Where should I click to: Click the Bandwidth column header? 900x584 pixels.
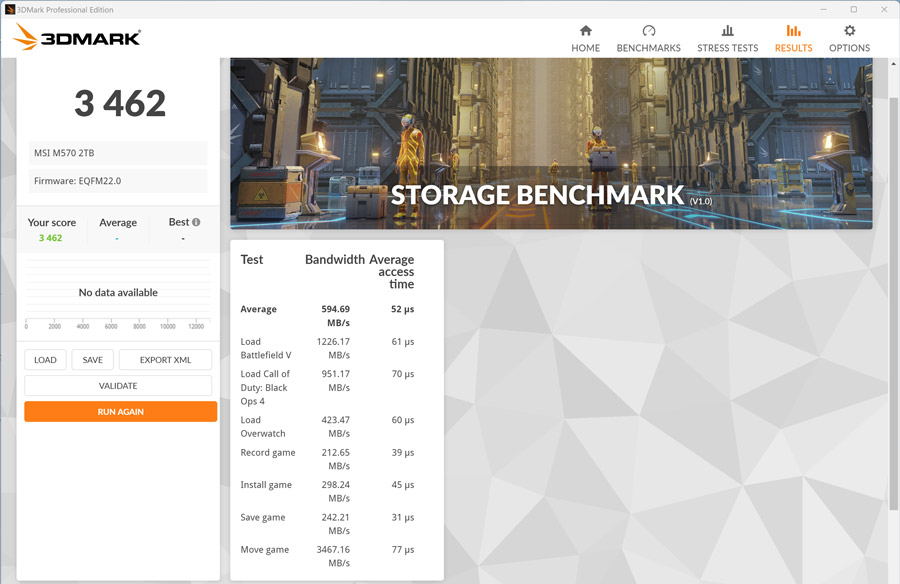pos(335,260)
